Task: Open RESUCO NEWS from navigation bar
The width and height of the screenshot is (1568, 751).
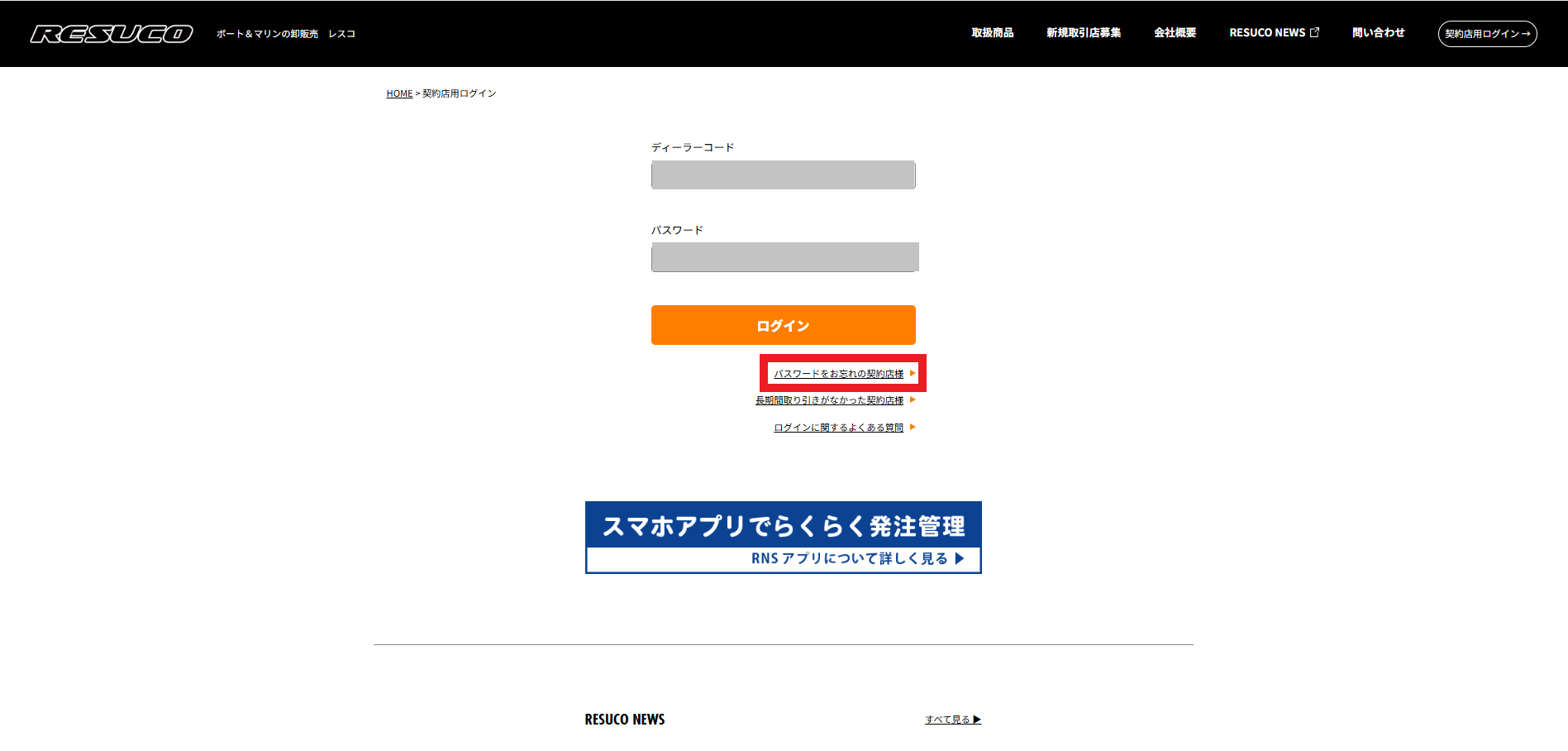Action: point(1266,33)
